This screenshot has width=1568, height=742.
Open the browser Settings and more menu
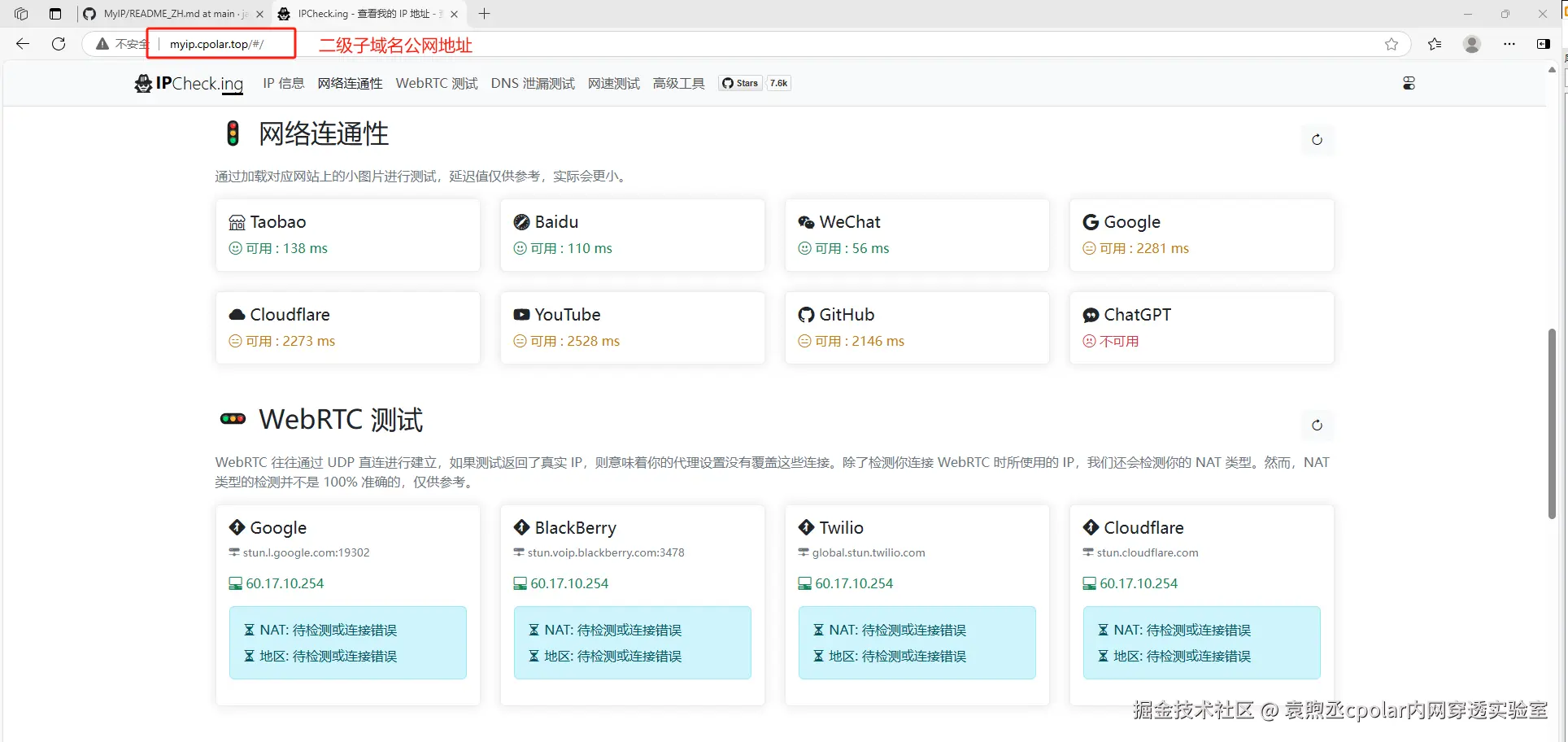tap(1509, 44)
